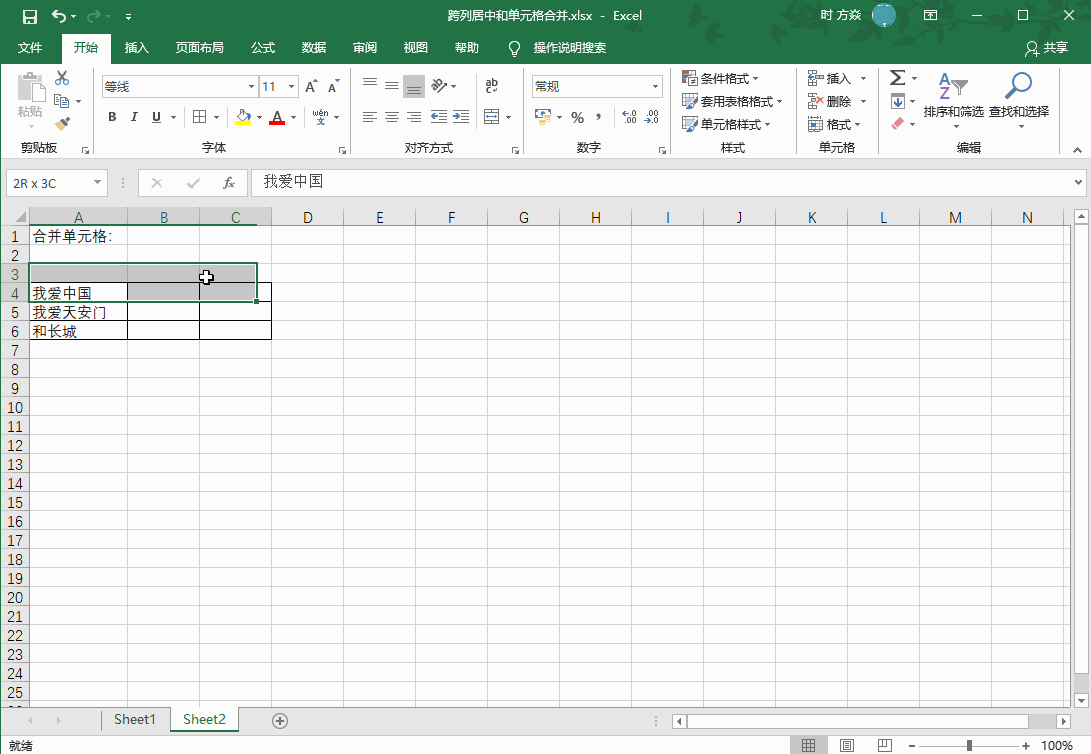Add a new sheet with plus icon
The width and height of the screenshot is (1091, 754).
point(280,721)
